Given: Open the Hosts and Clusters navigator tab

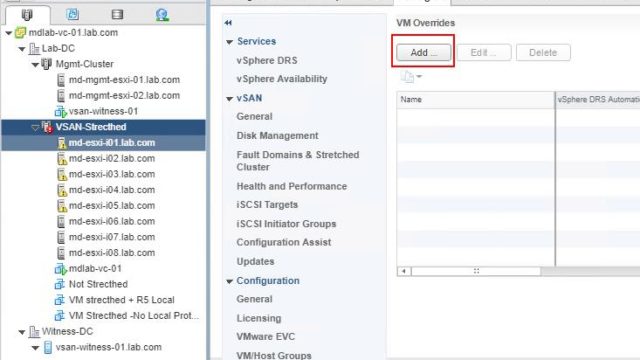Looking at the screenshot, I should click(x=27, y=15).
